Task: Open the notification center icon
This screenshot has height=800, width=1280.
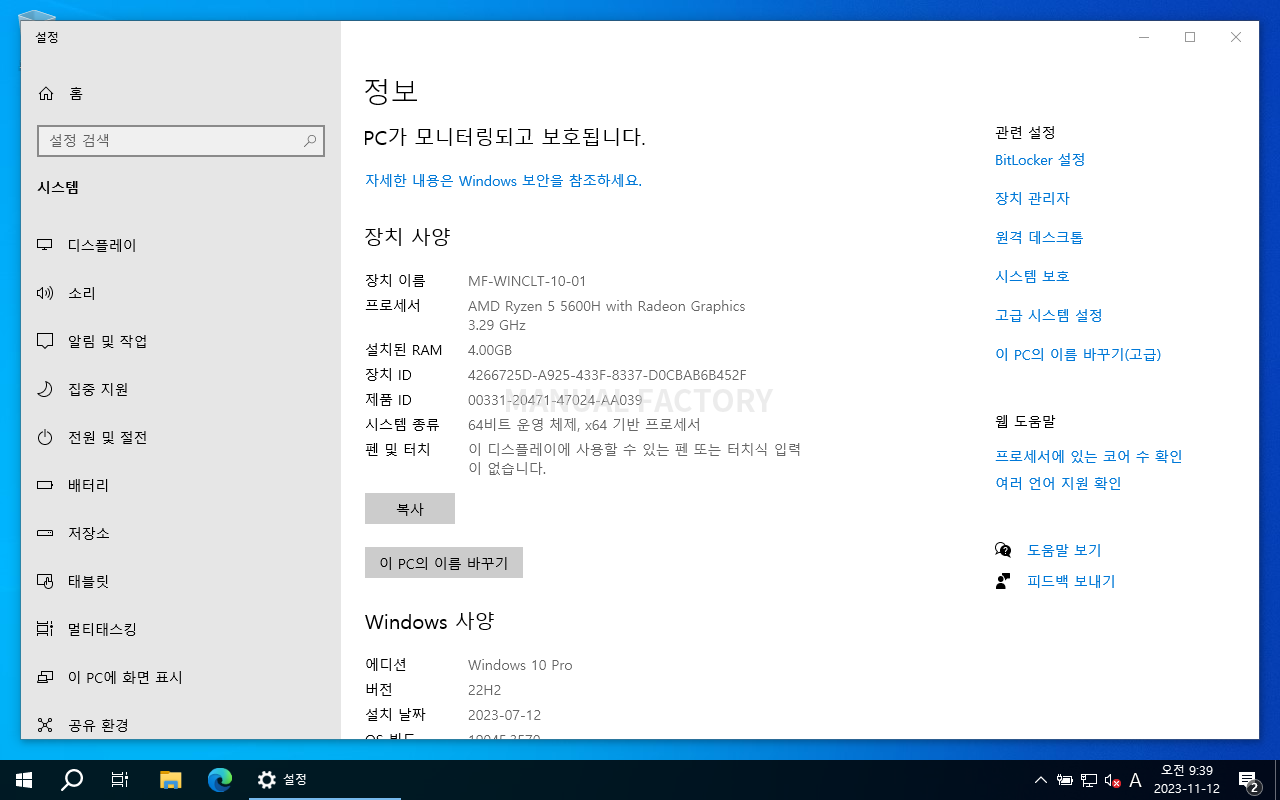Action: click(x=1249, y=780)
